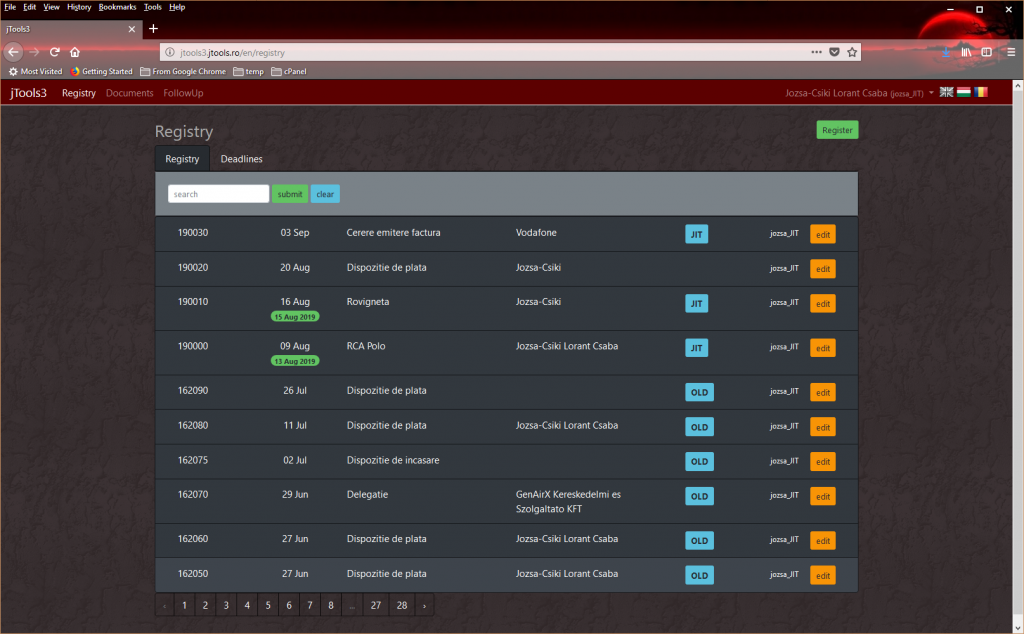Viewport: 1024px width, 634px height.
Task: Click the green Register button
Action: (837, 130)
